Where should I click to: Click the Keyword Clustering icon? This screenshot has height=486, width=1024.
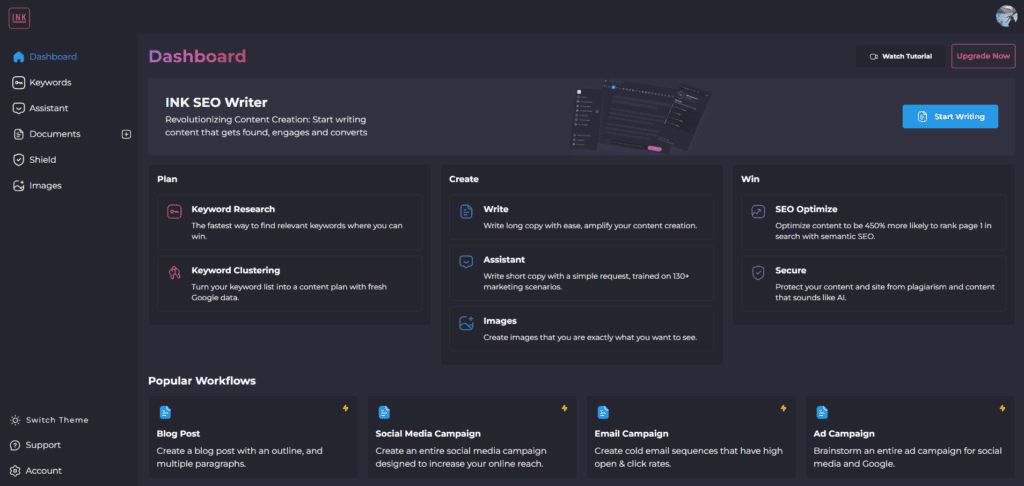(x=174, y=272)
